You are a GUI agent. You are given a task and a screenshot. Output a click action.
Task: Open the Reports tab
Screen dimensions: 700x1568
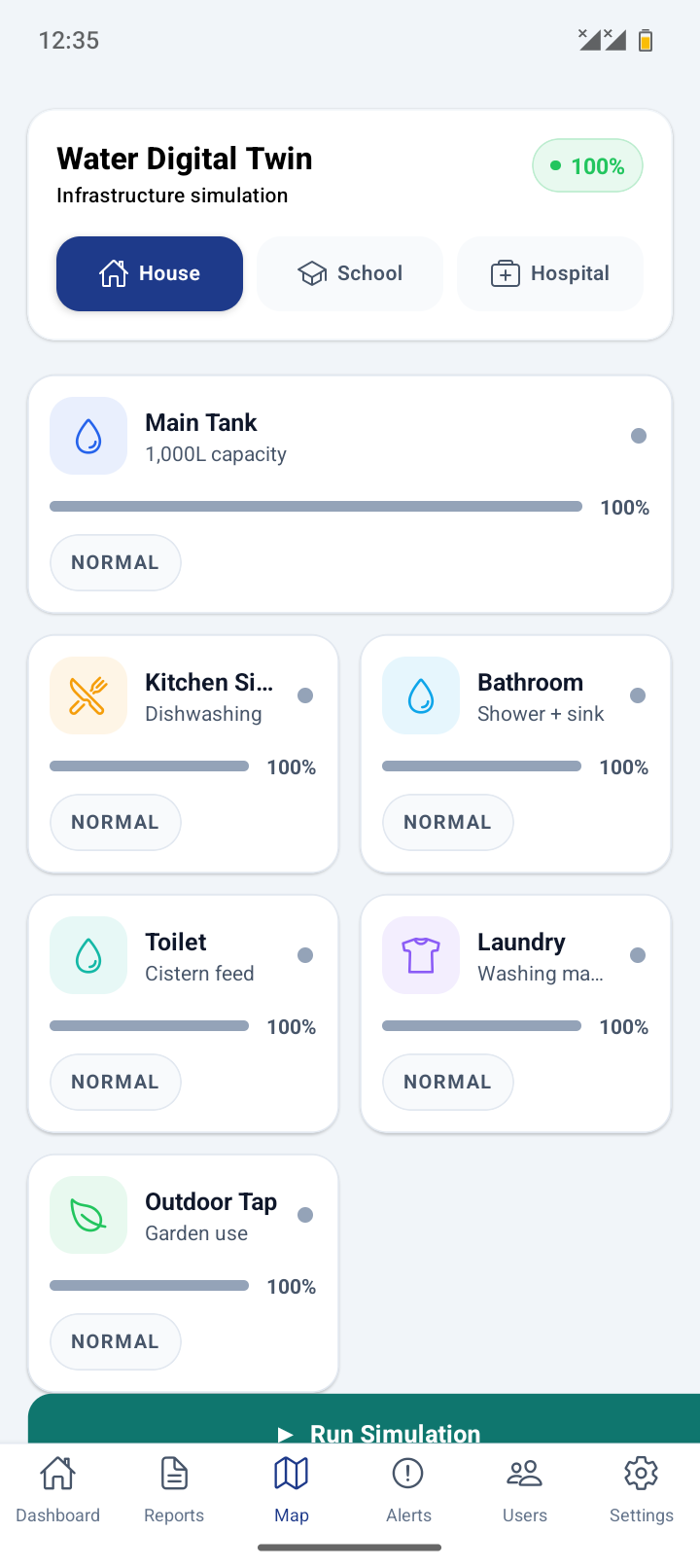tap(175, 1490)
